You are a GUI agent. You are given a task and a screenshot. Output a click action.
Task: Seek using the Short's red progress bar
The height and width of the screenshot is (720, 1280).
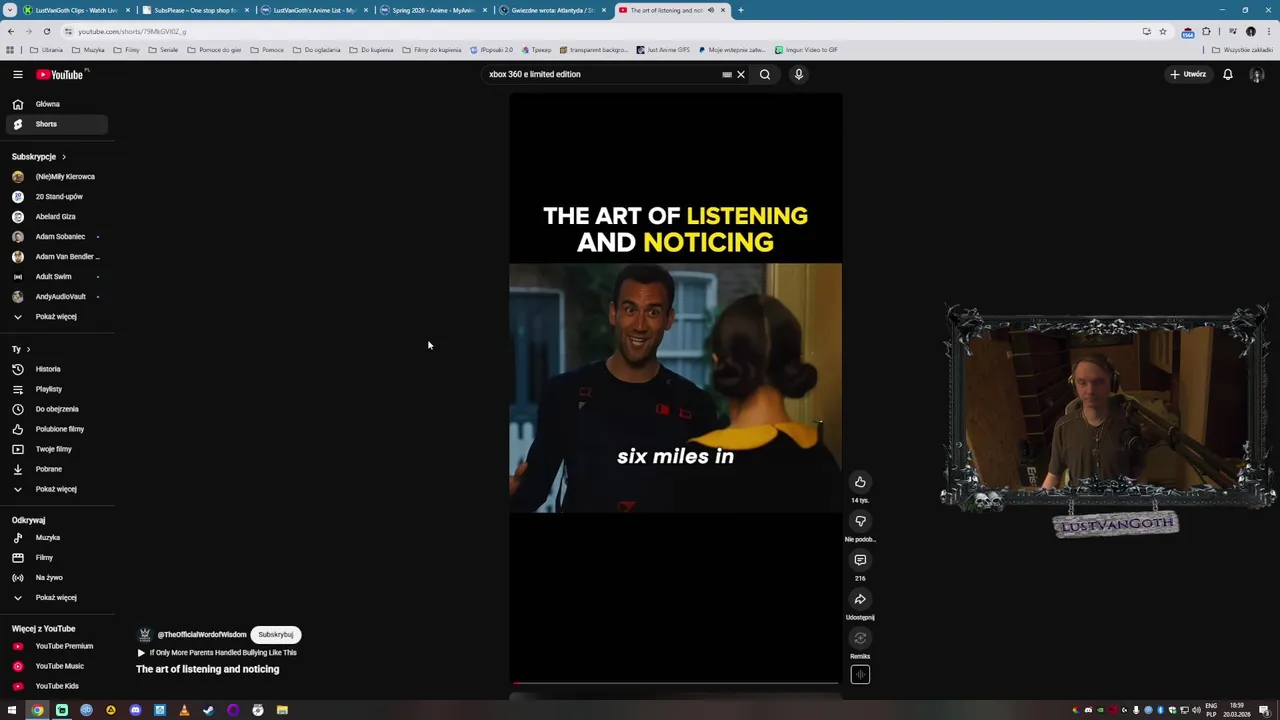[x=675, y=683]
